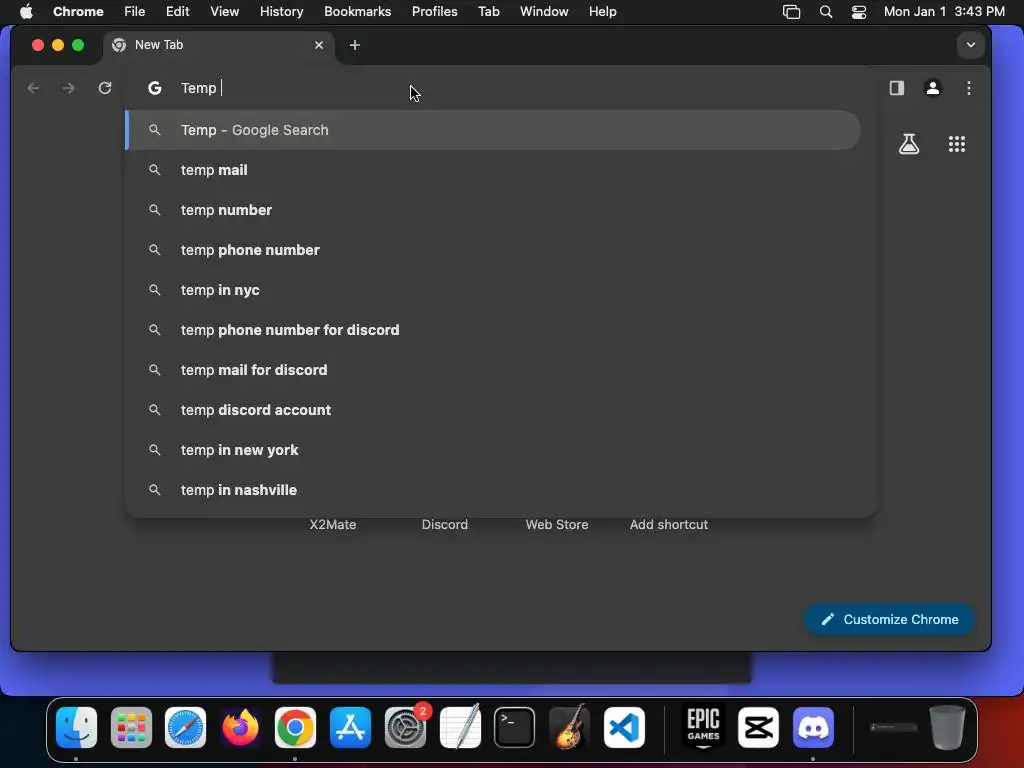Open Control Center from menu bar
The height and width of the screenshot is (768, 1024).
click(859, 12)
